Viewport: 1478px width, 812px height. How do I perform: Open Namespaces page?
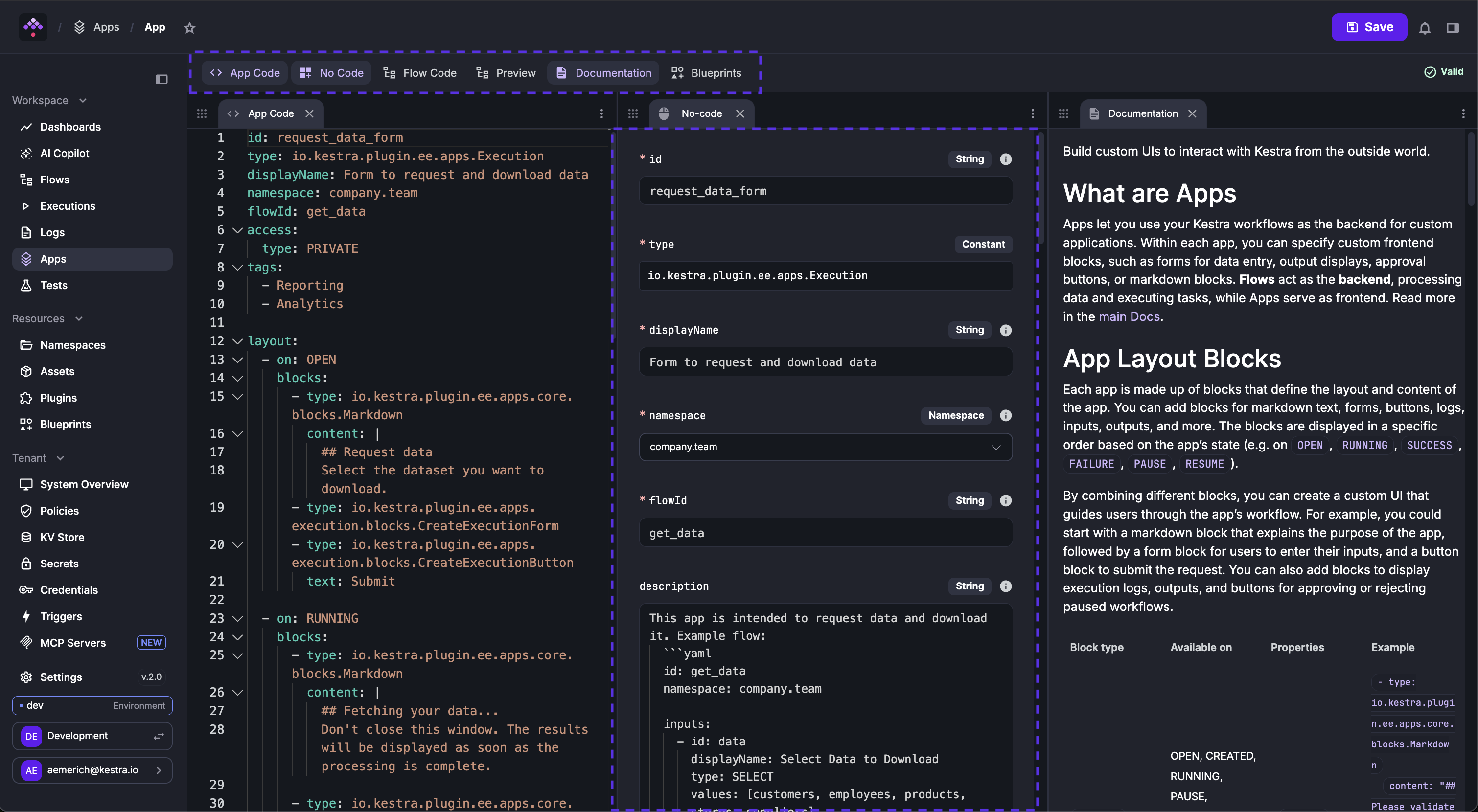pyautogui.click(x=92, y=345)
